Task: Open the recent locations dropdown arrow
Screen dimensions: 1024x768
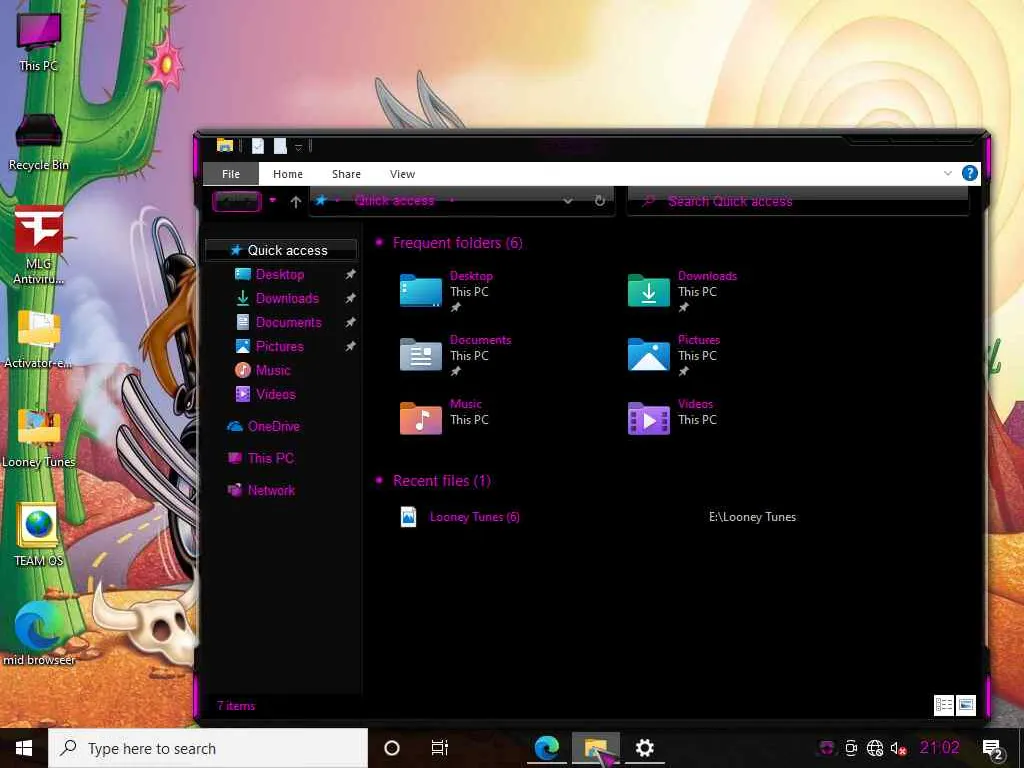Action: click(272, 200)
